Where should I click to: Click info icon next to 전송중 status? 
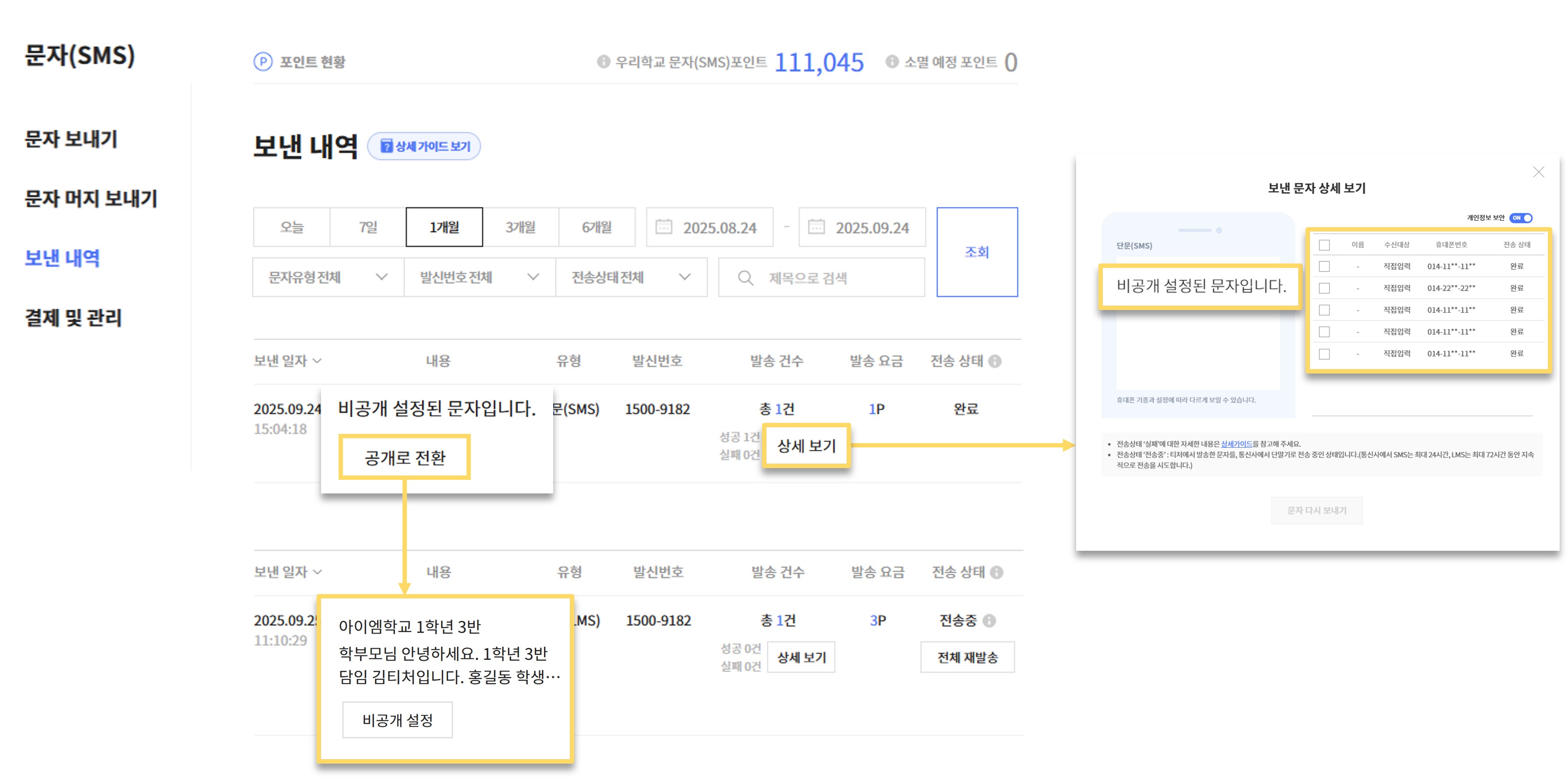coord(989,620)
